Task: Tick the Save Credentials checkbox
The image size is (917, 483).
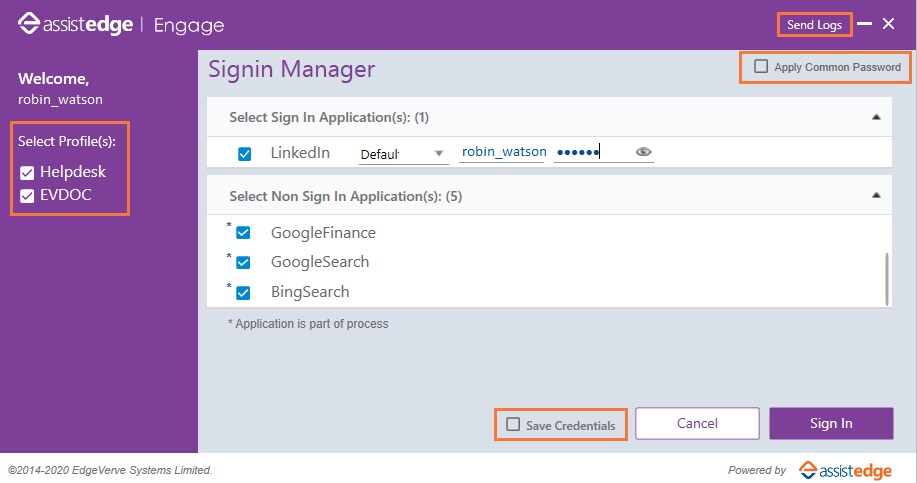Action: [513, 425]
